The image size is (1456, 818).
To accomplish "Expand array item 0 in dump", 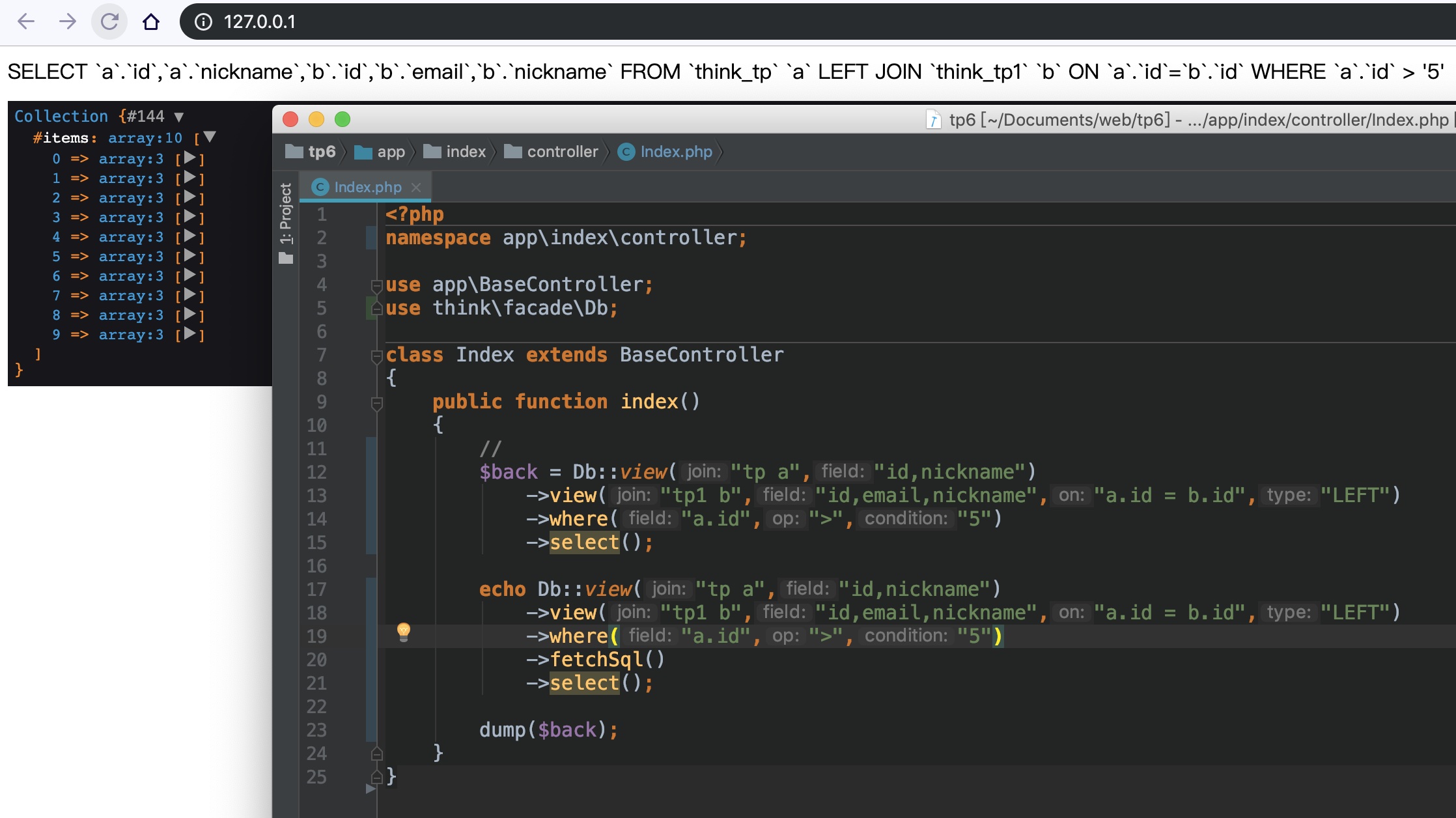I will [189, 158].
